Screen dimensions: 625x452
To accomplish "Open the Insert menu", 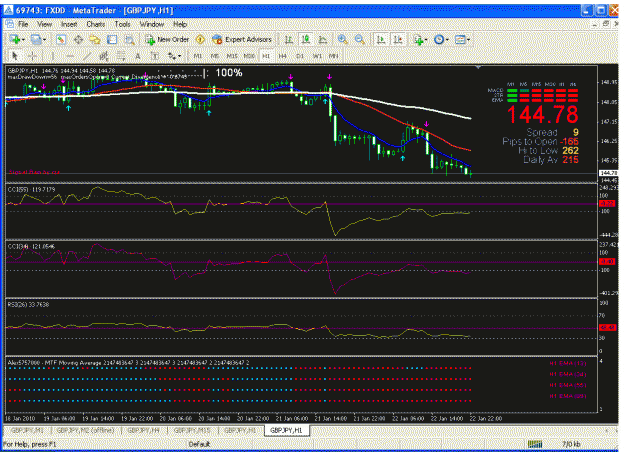I will tap(69, 24).
